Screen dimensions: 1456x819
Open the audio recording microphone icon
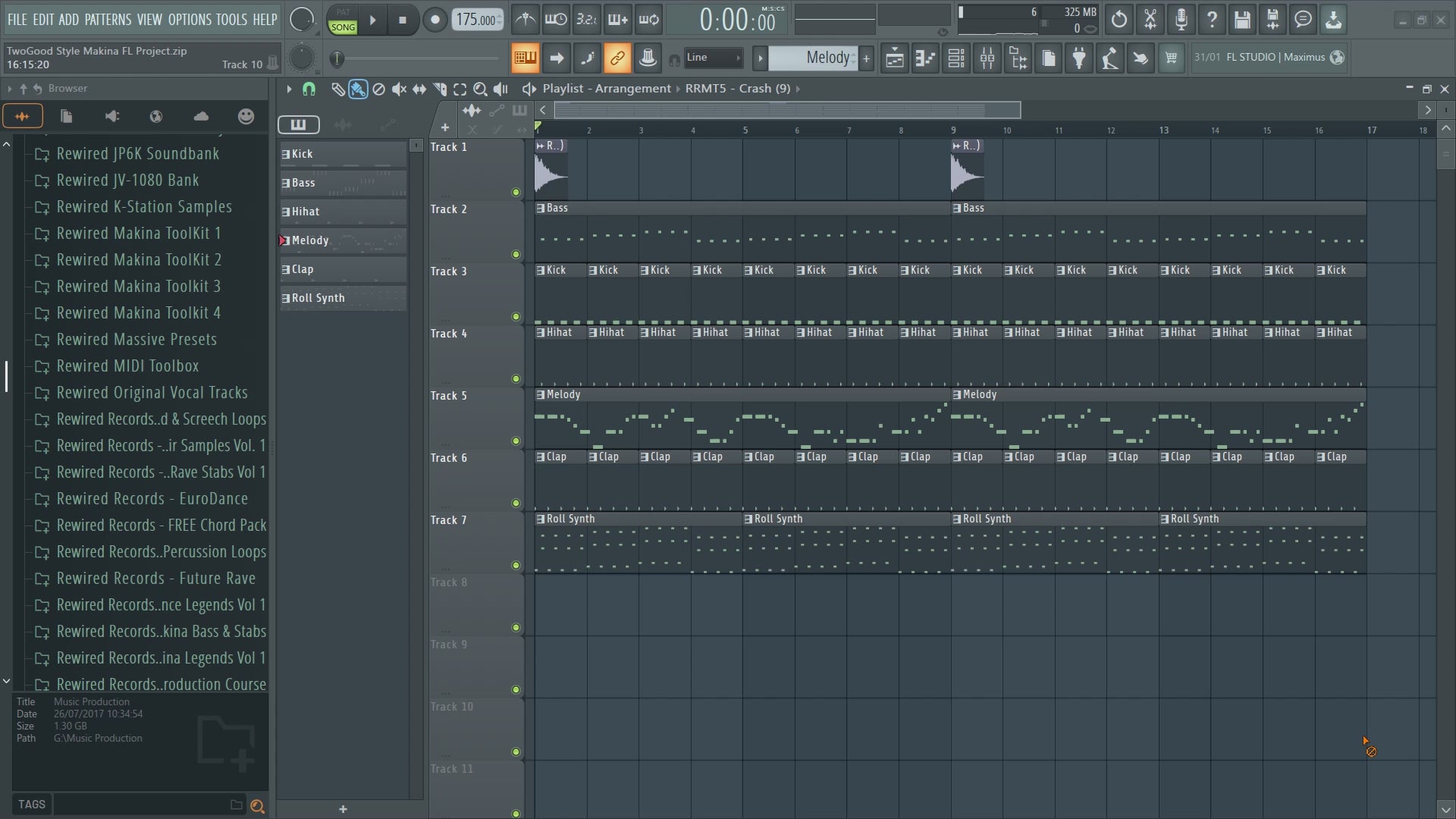1181,20
